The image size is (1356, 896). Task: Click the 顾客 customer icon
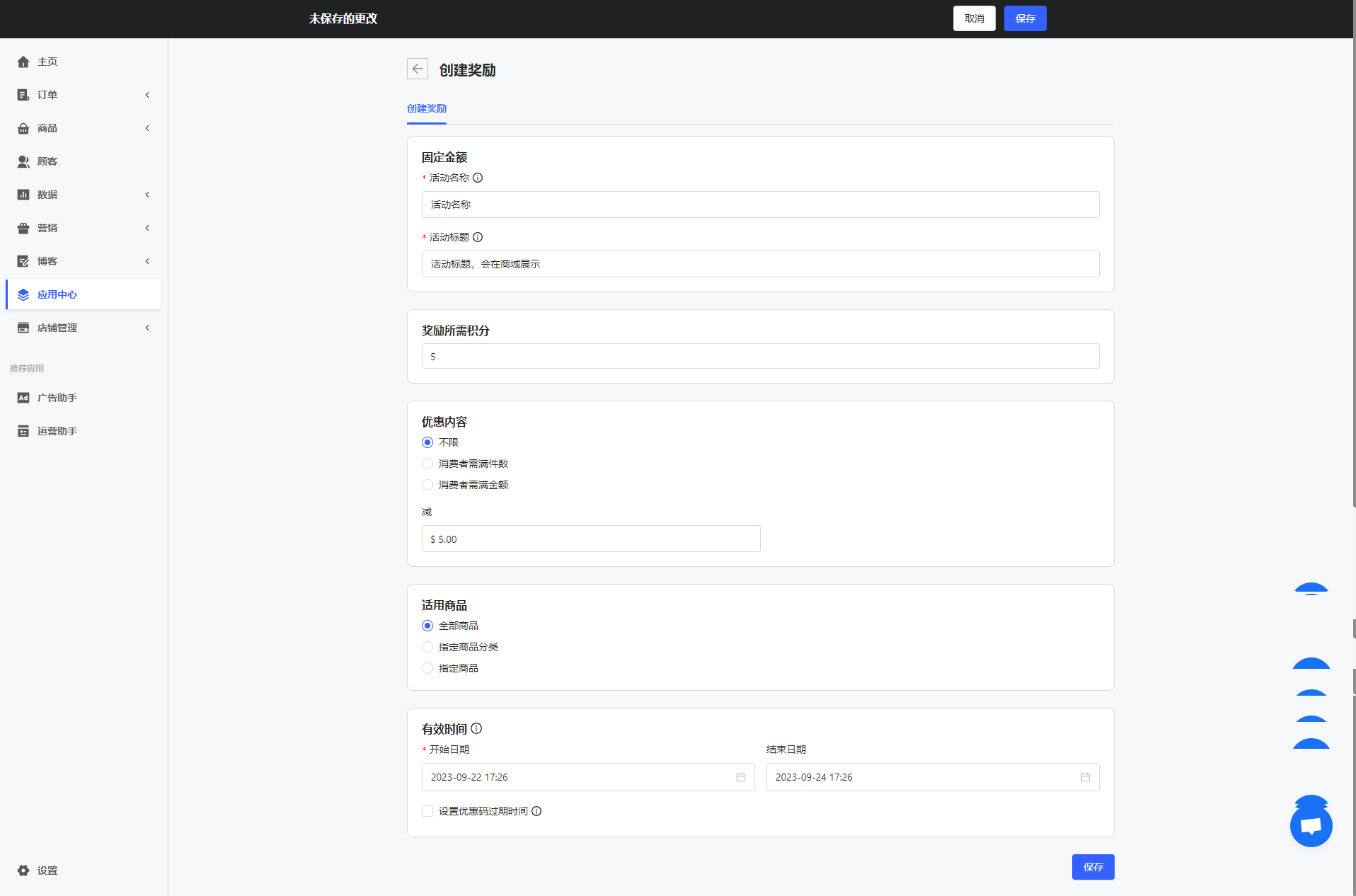[x=23, y=161]
